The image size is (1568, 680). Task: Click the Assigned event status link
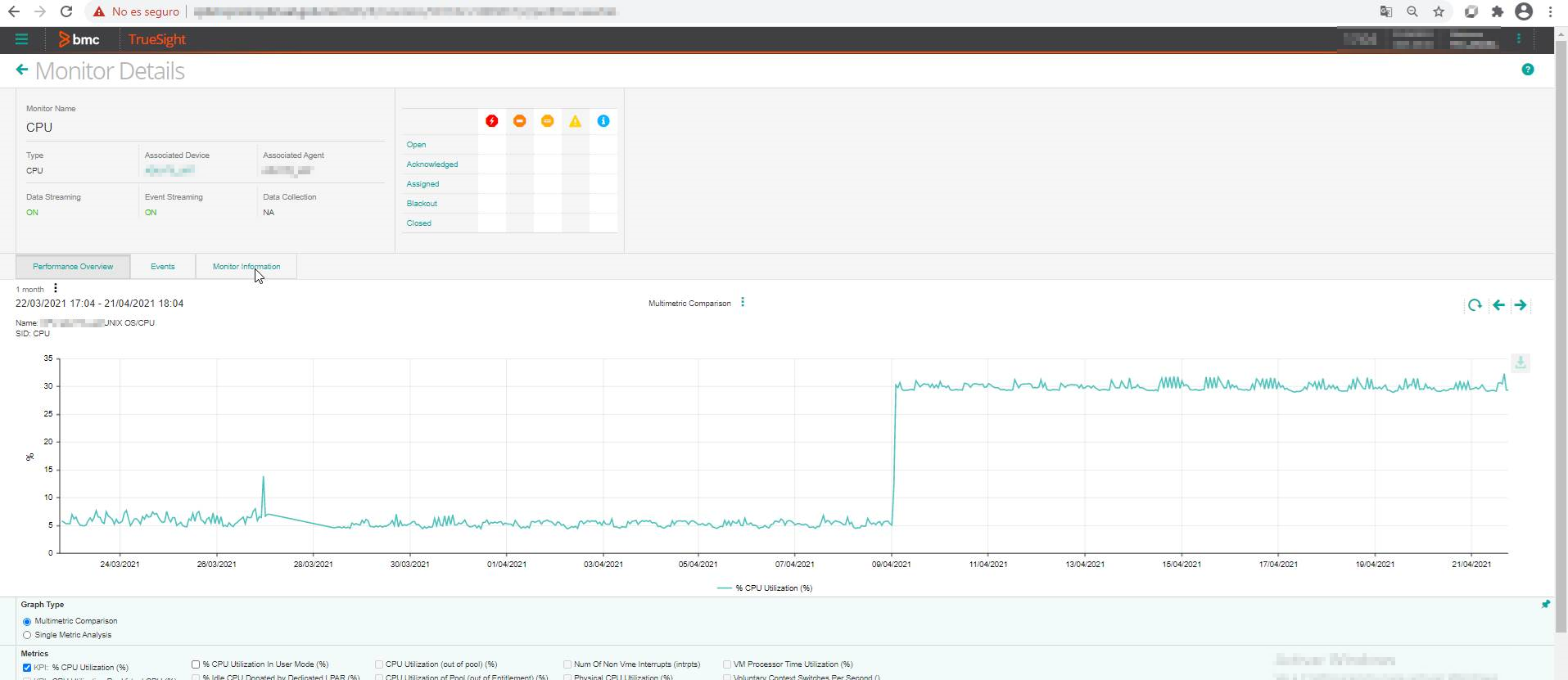423,184
